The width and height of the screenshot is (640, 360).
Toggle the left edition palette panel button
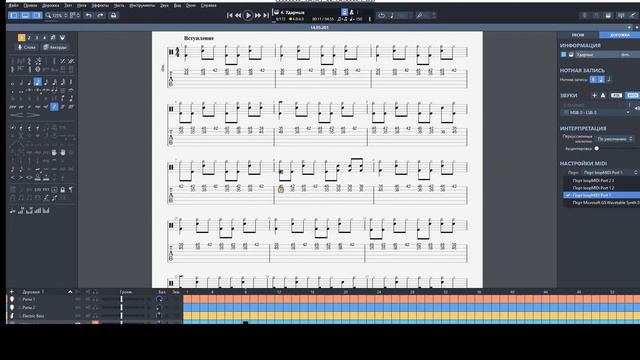(x=14, y=16)
